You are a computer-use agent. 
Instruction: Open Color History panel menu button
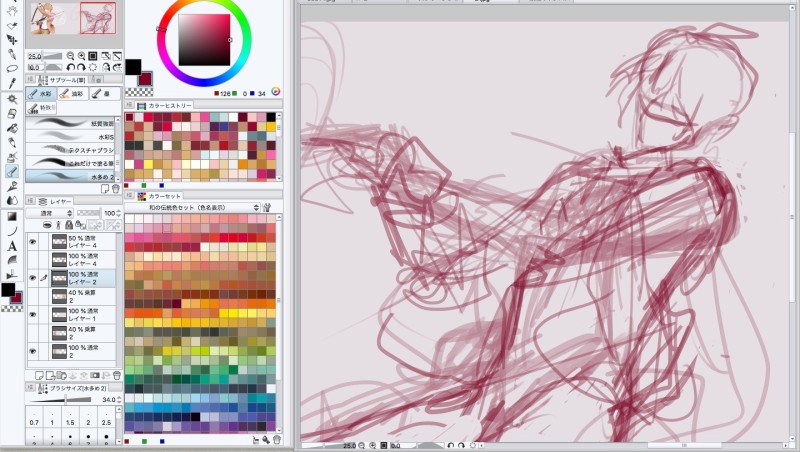pos(130,105)
